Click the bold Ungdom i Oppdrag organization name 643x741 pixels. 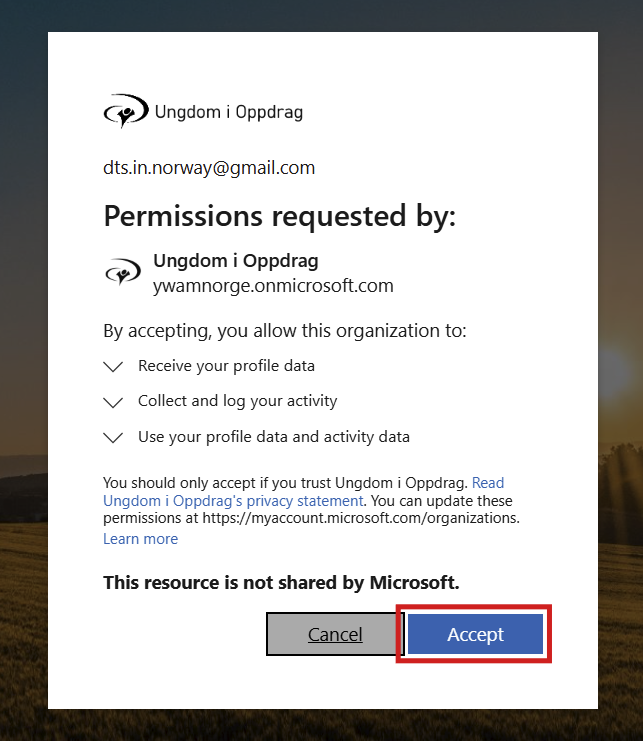pos(235,261)
